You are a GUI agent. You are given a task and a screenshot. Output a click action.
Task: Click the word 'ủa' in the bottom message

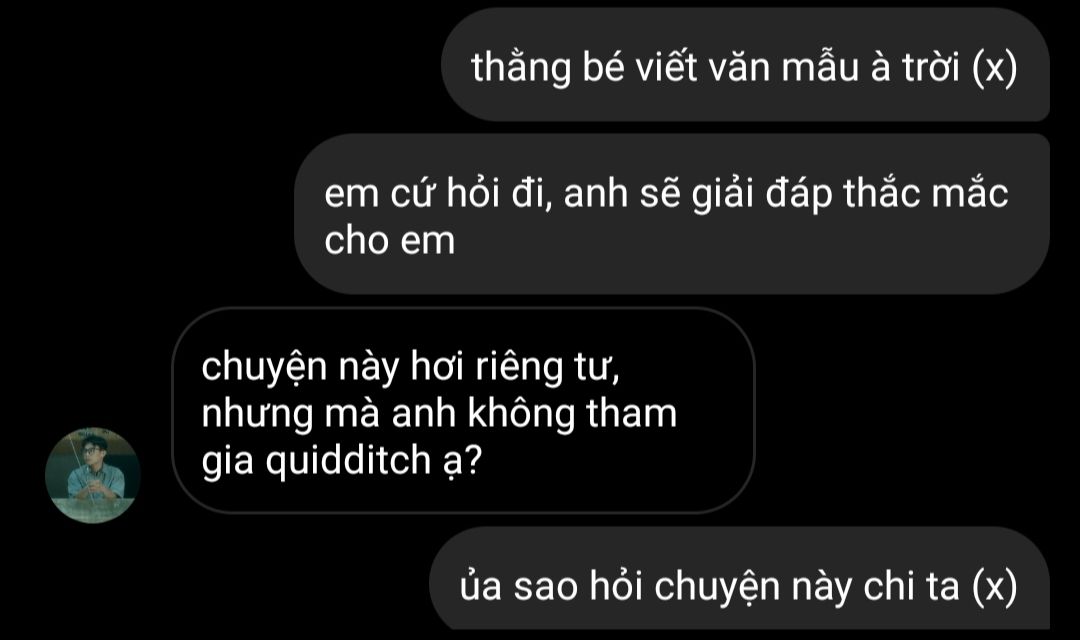[x=481, y=587]
